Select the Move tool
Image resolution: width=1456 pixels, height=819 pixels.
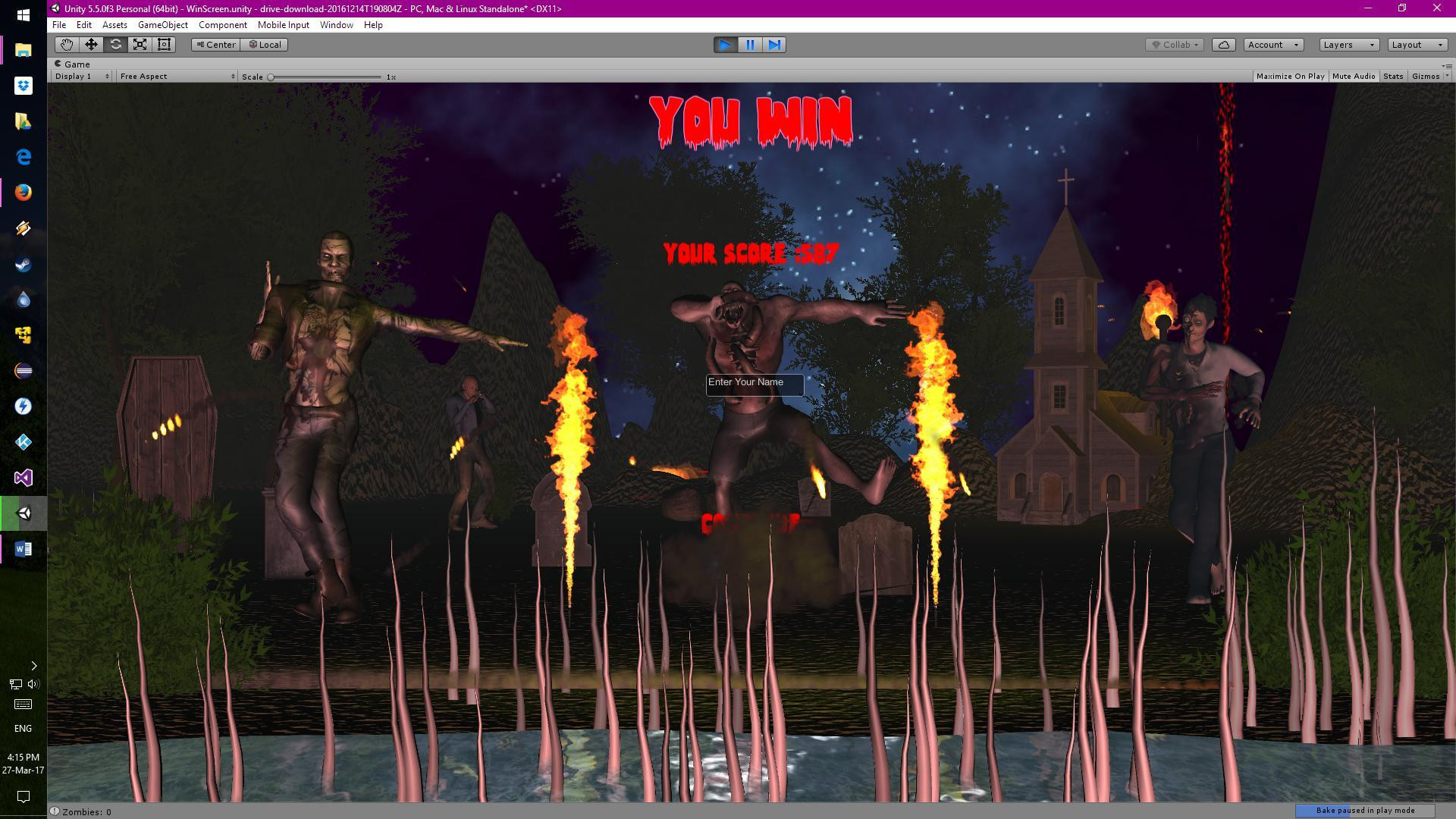tap(91, 45)
